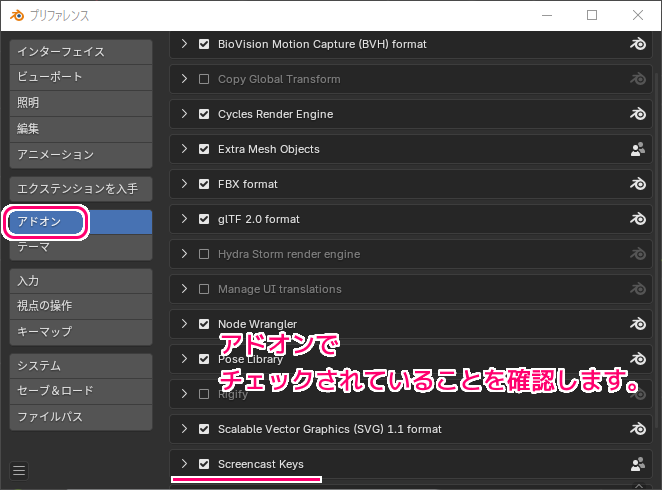Toggle Node Wrangler addon checkbox
Image resolution: width=662 pixels, height=490 pixels.
pyautogui.click(x=204, y=324)
